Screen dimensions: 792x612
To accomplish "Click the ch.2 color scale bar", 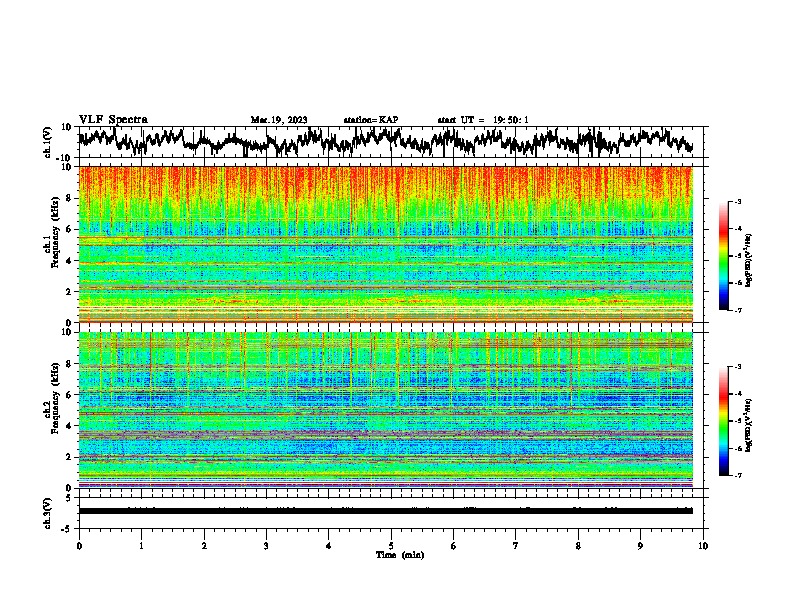I will click(723, 421).
